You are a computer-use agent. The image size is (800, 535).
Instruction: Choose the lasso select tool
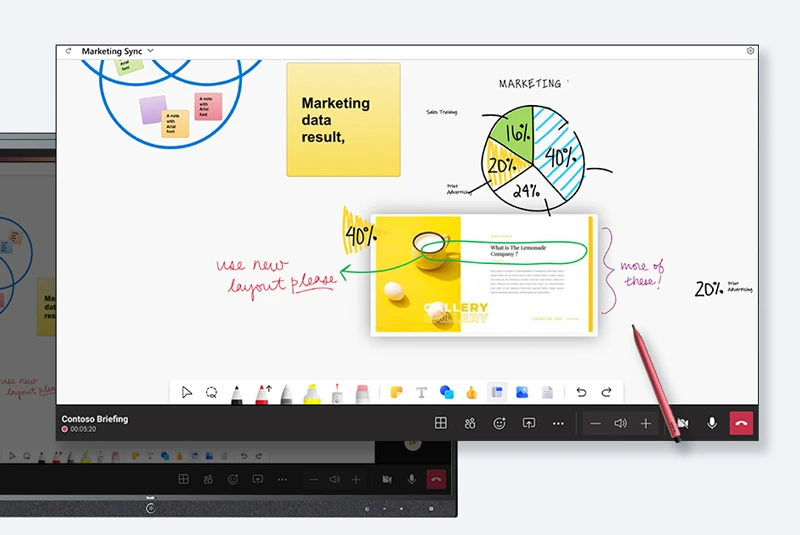[x=211, y=393]
